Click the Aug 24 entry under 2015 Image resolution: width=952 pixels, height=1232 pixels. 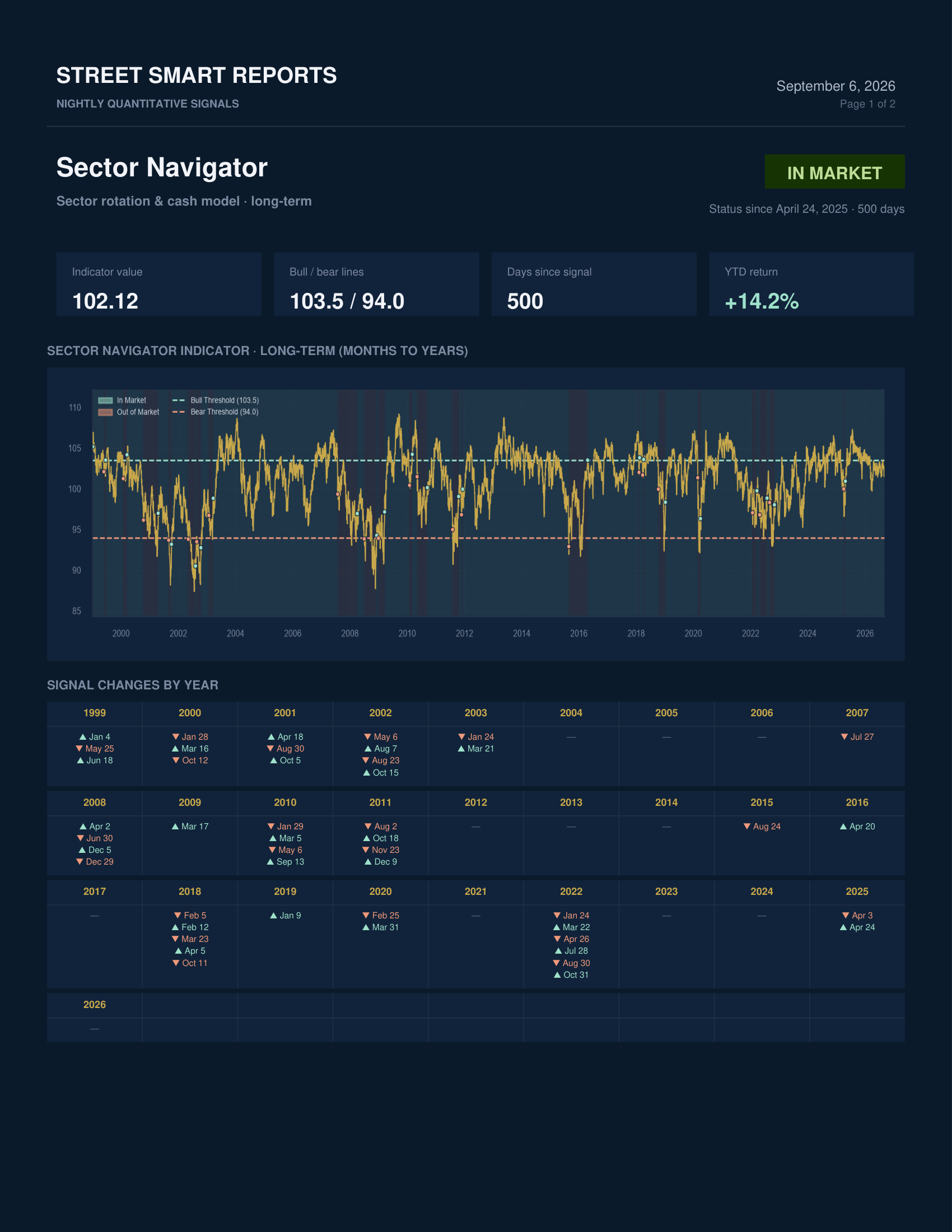[x=762, y=827]
